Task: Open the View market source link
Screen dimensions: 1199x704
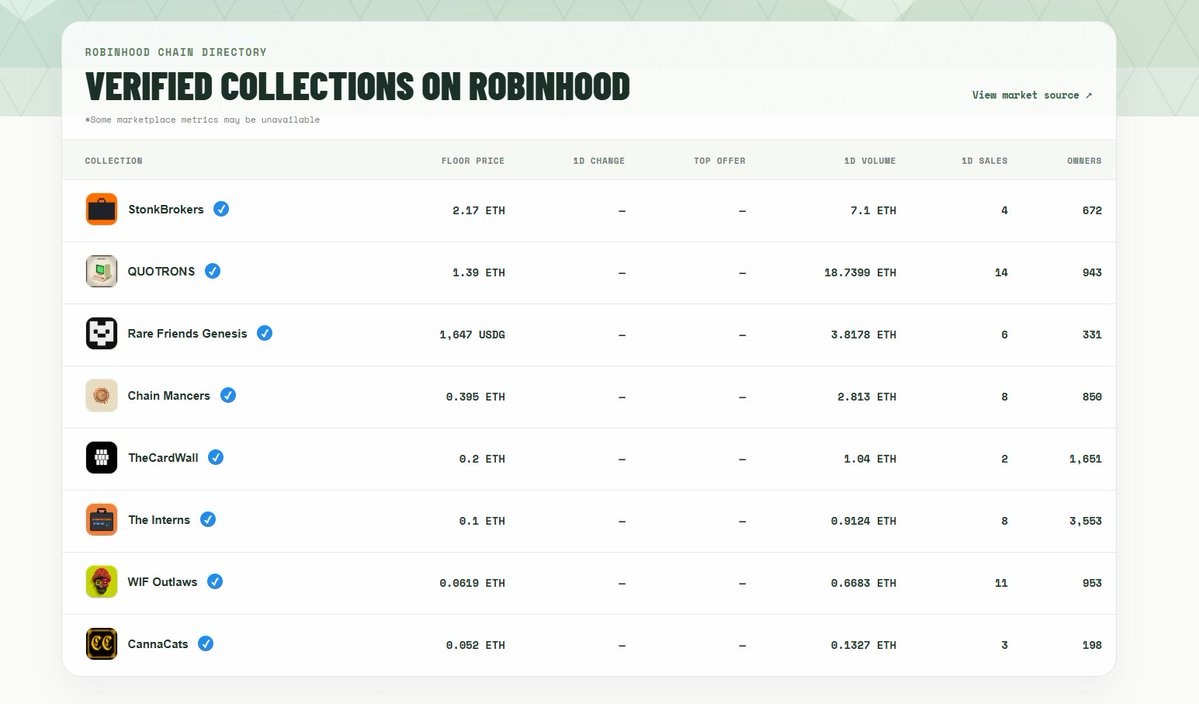Action: [1032, 95]
